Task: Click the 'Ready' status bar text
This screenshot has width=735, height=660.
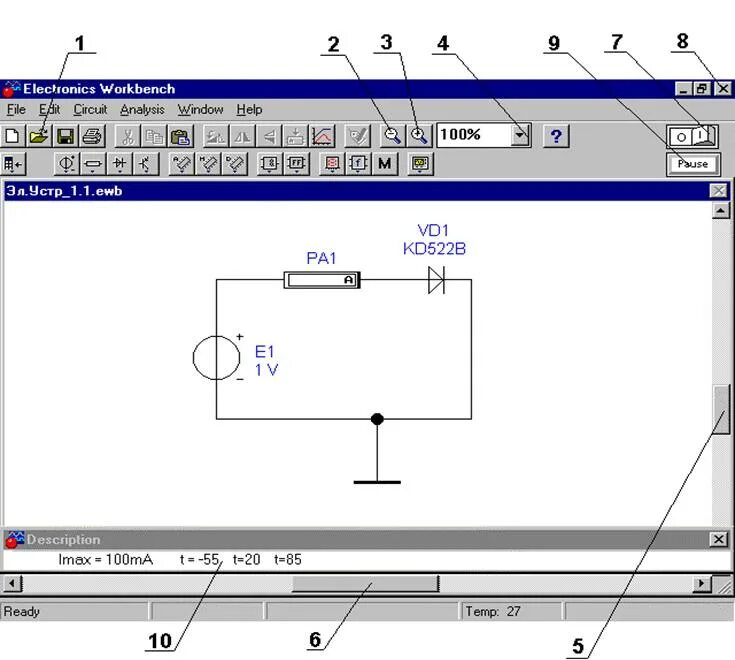Action: [x=22, y=611]
